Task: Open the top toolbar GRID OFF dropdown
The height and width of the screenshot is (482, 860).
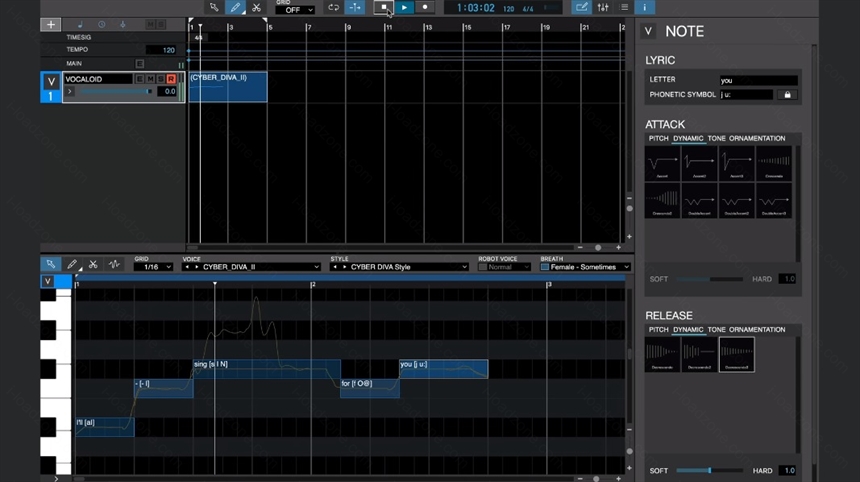Action: 295,10
